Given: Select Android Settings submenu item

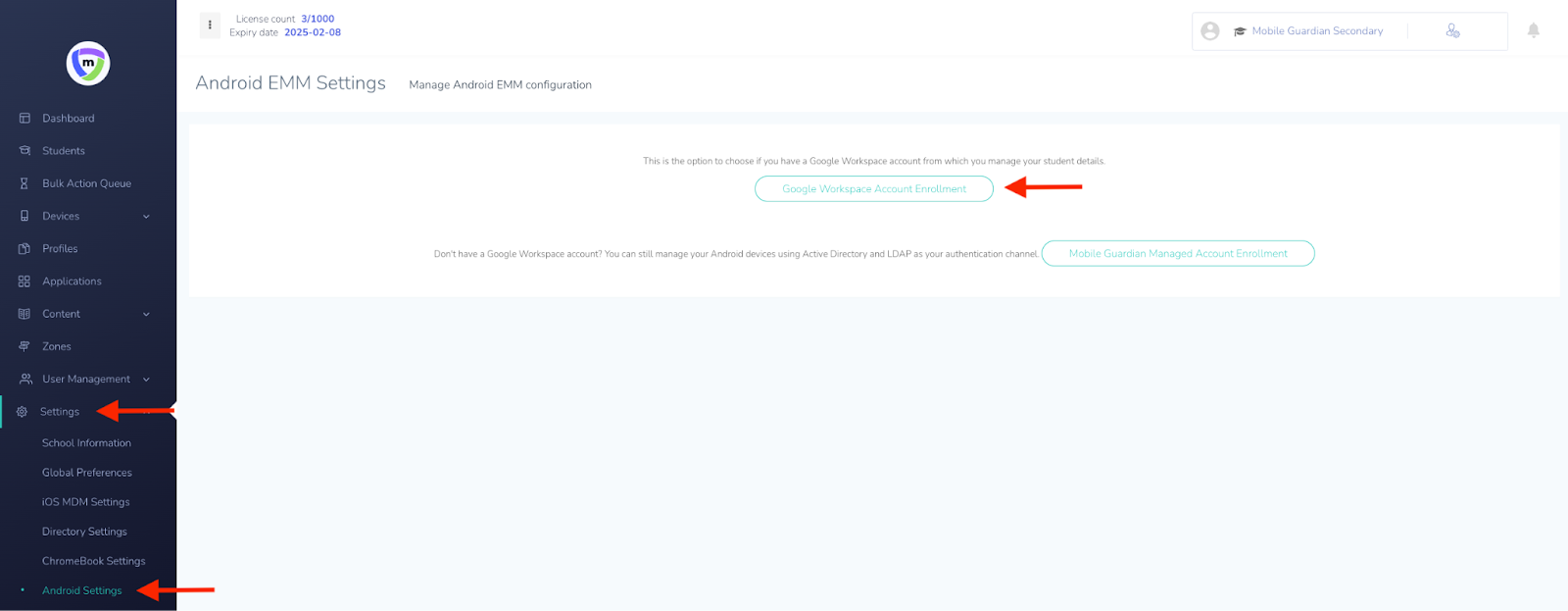Looking at the screenshot, I should [82, 590].
